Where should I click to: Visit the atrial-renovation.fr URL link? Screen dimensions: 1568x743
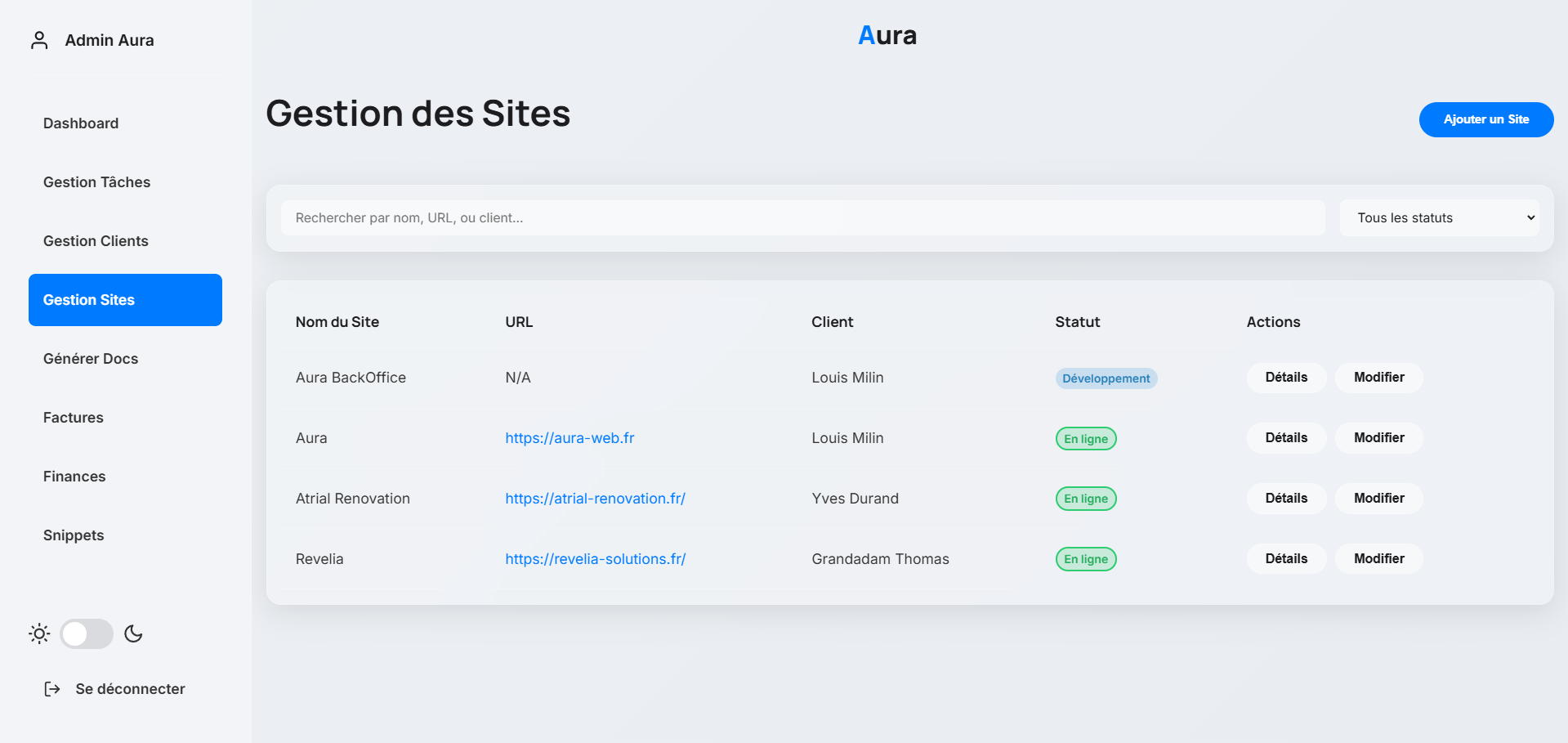[595, 499]
